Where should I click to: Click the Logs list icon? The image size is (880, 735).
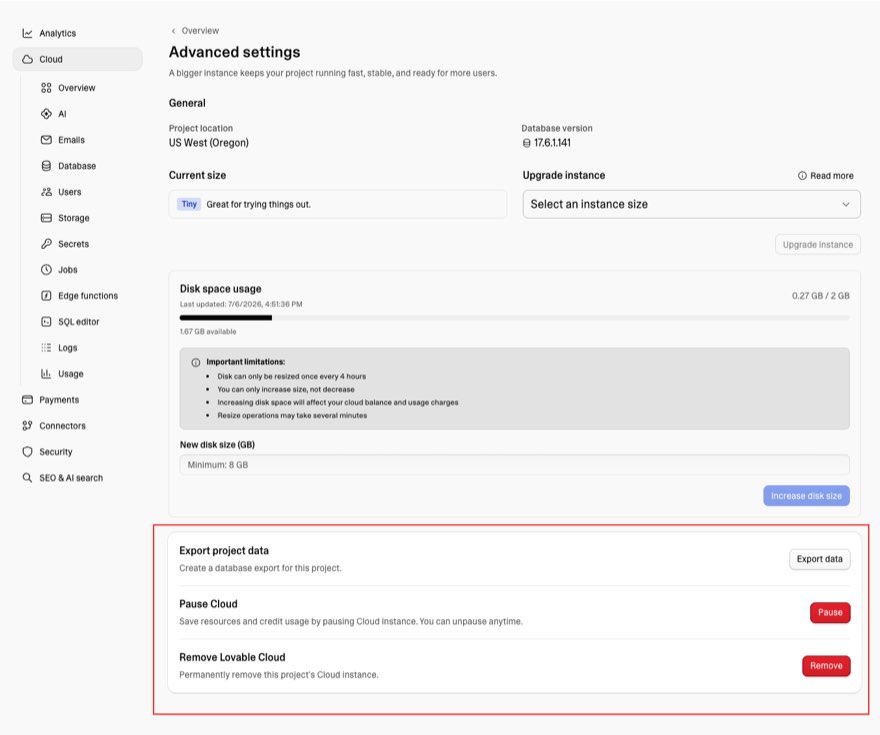(x=46, y=347)
